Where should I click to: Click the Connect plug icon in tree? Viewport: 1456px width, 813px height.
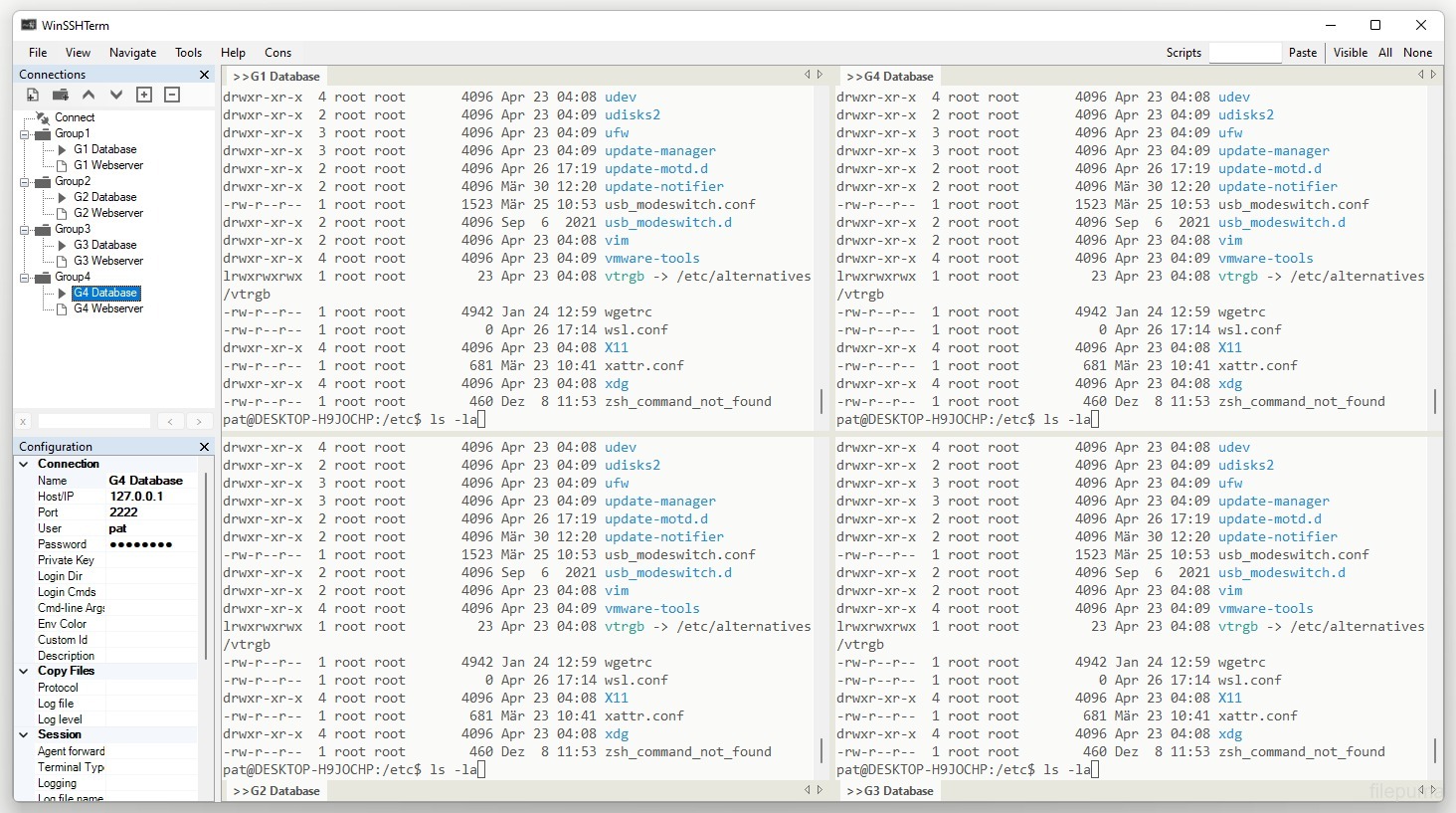coord(43,117)
